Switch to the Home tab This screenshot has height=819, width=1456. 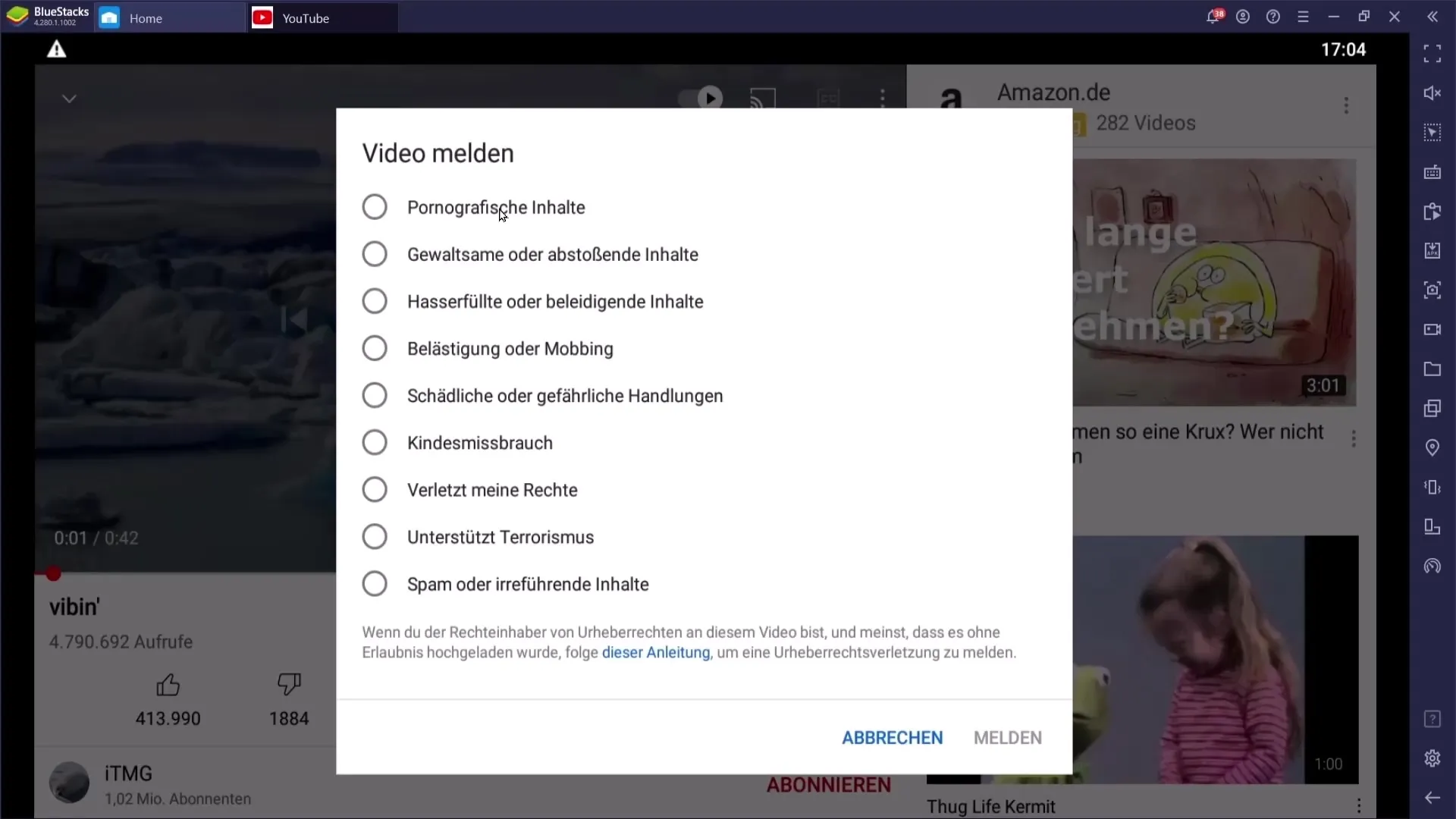click(169, 17)
